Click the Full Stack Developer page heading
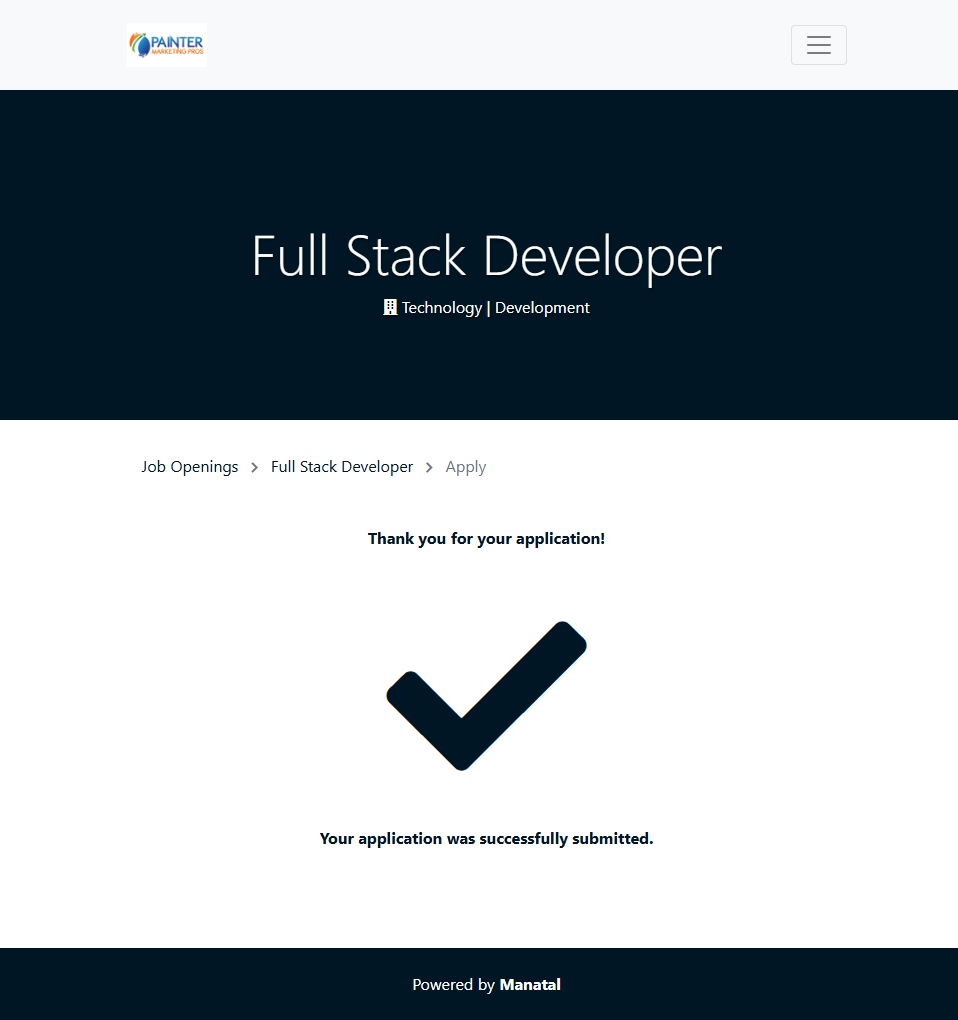The height and width of the screenshot is (1020, 958). point(486,256)
